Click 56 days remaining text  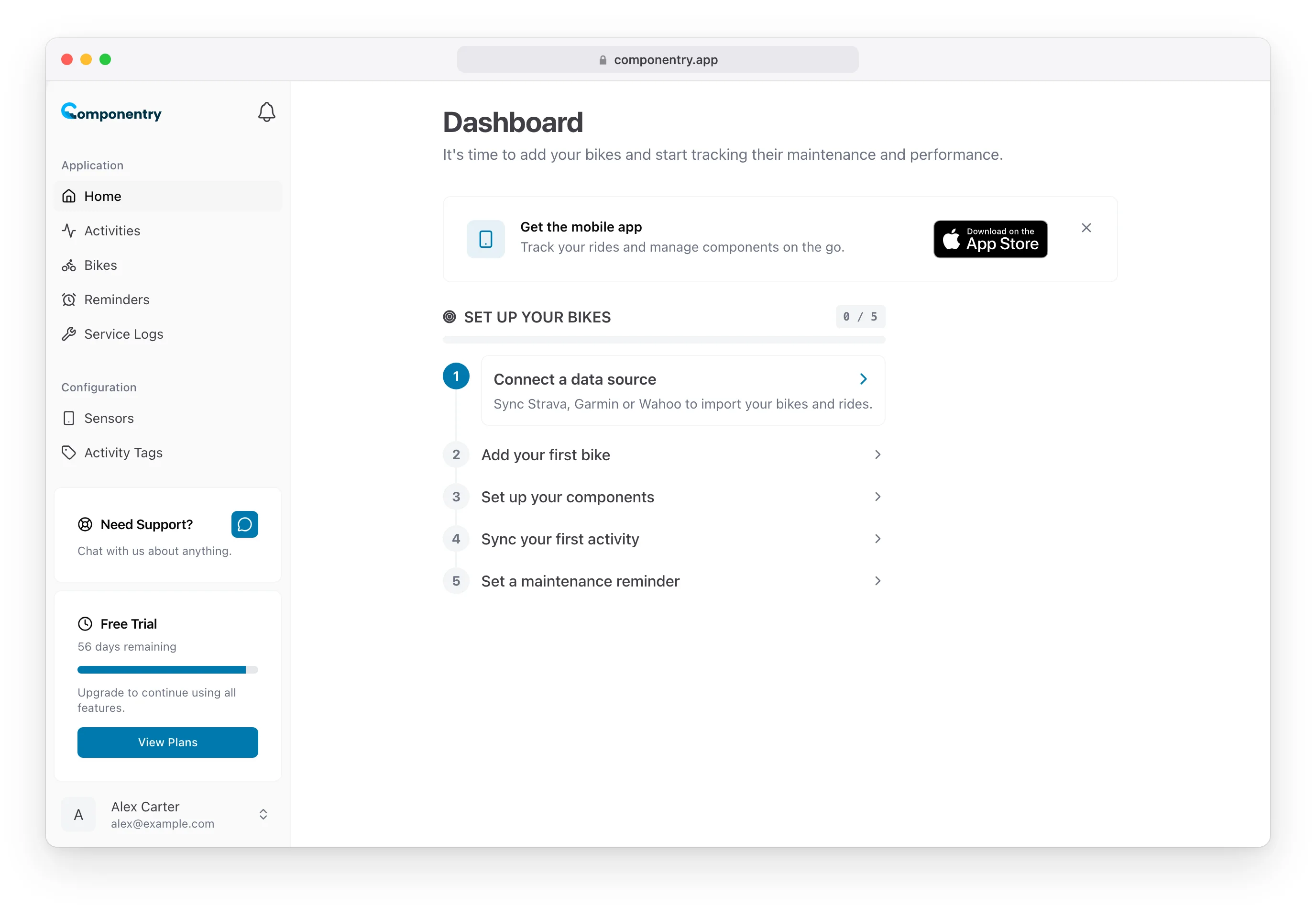(127, 646)
